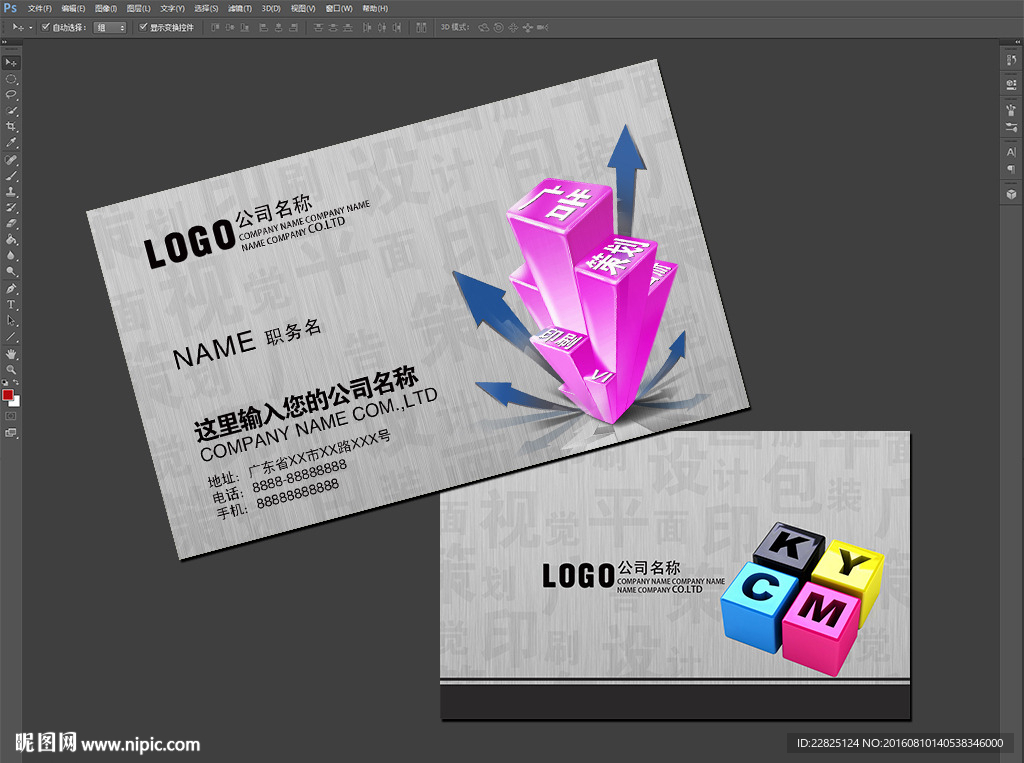Toggle the 自动选择 checkbox
The image size is (1024, 763).
coord(45,27)
